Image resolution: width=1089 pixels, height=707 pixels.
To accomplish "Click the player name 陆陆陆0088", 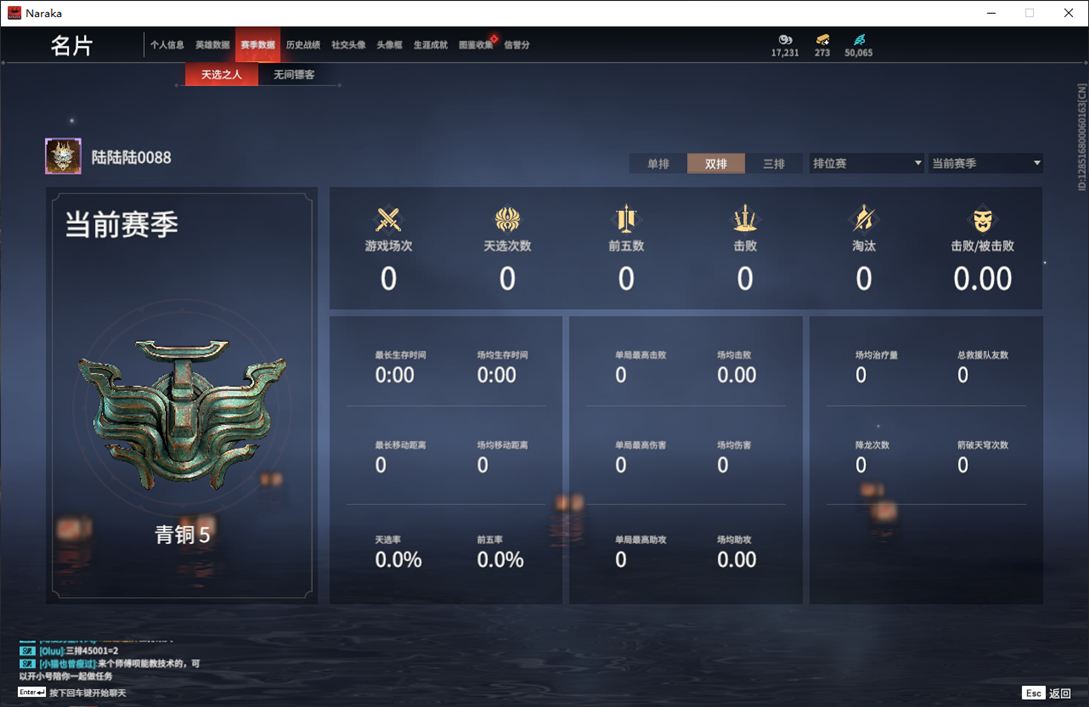I will tap(131, 158).
